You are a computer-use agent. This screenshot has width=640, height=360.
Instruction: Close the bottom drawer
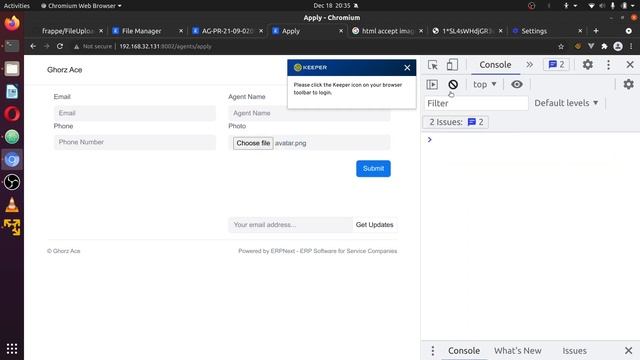629,351
